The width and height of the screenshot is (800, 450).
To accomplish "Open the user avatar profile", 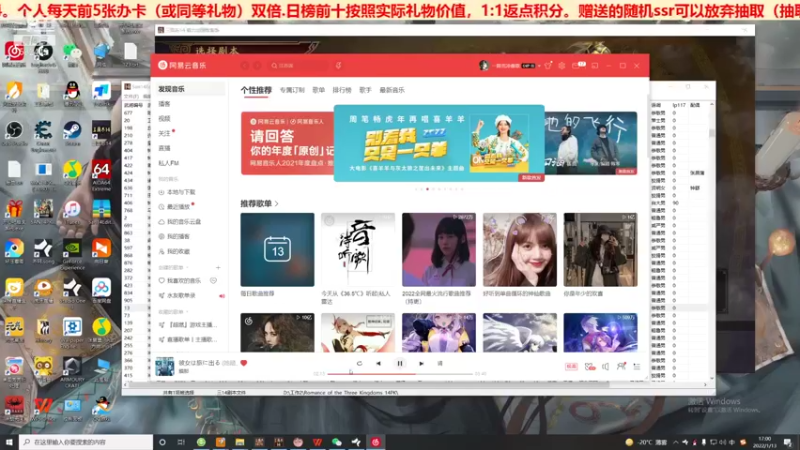I will click(484, 65).
